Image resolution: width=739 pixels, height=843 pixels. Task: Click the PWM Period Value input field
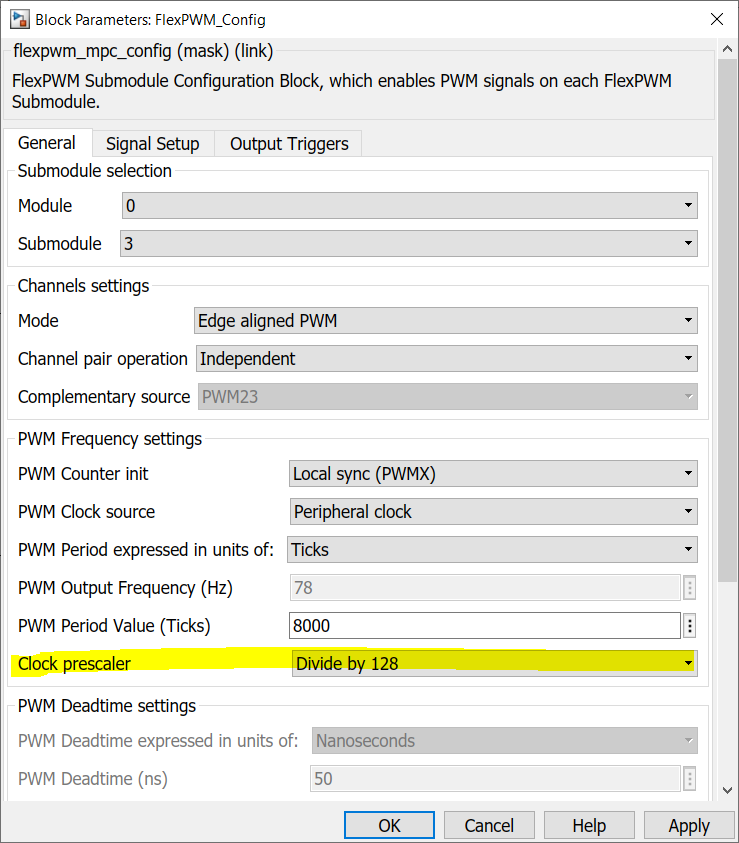[484, 626]
